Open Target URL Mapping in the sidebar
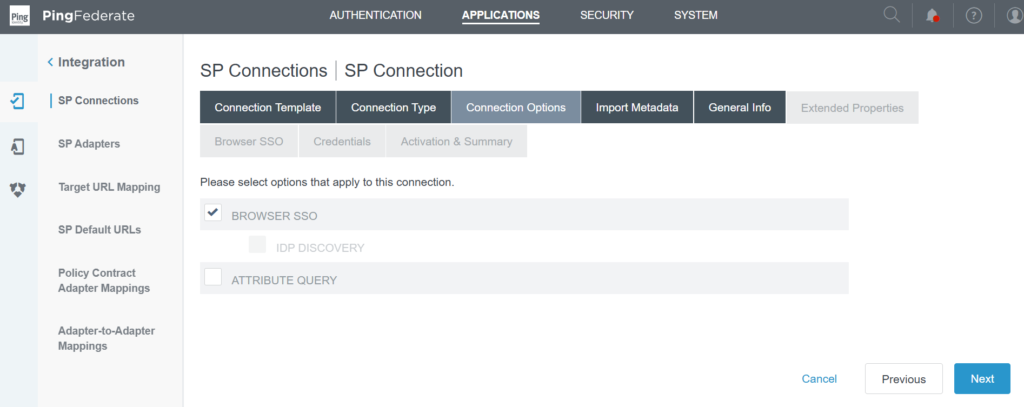This screenshot has width=1024, height=407. 109,187
